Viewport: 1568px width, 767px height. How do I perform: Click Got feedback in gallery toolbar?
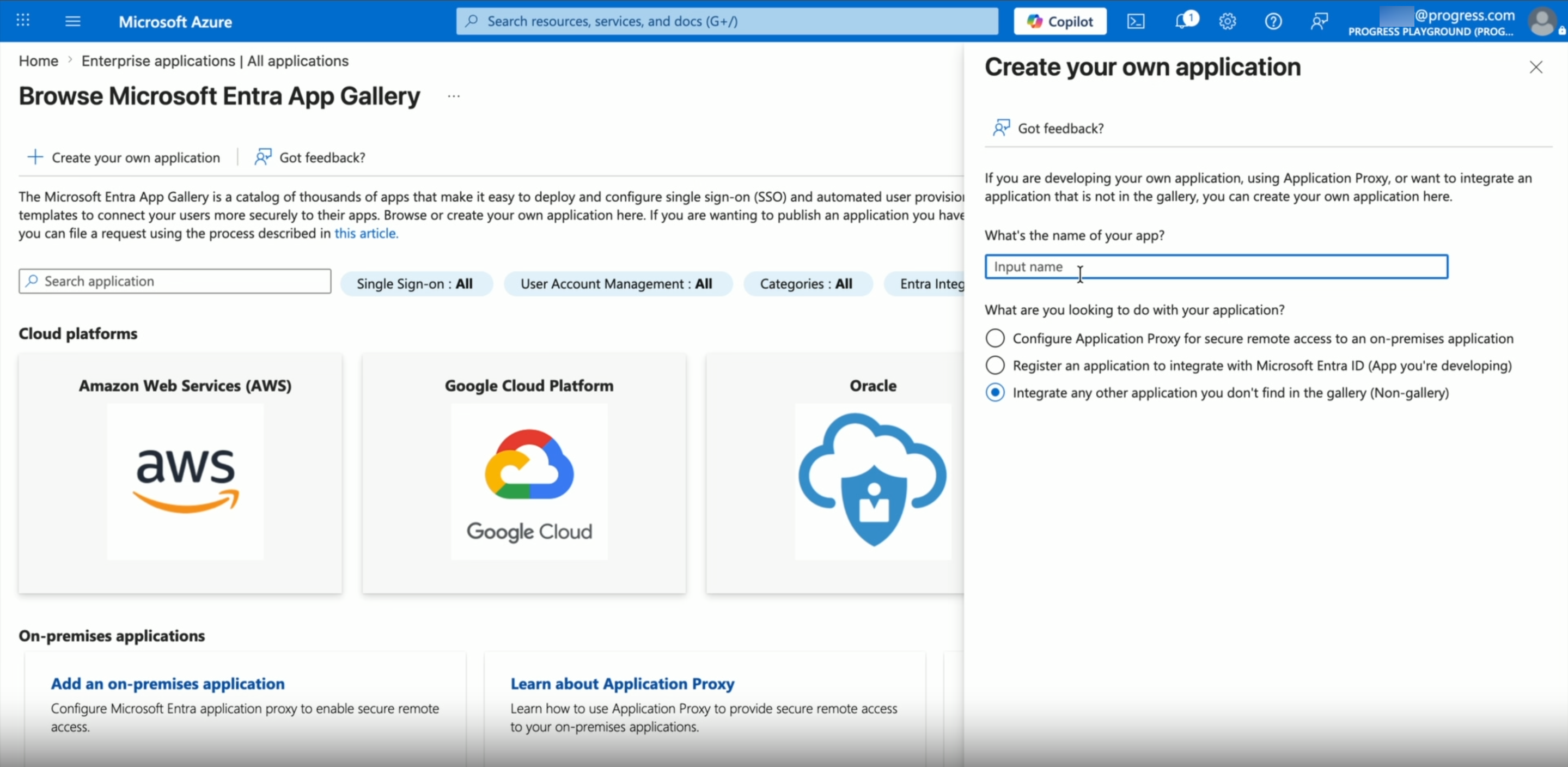point(310,157)
